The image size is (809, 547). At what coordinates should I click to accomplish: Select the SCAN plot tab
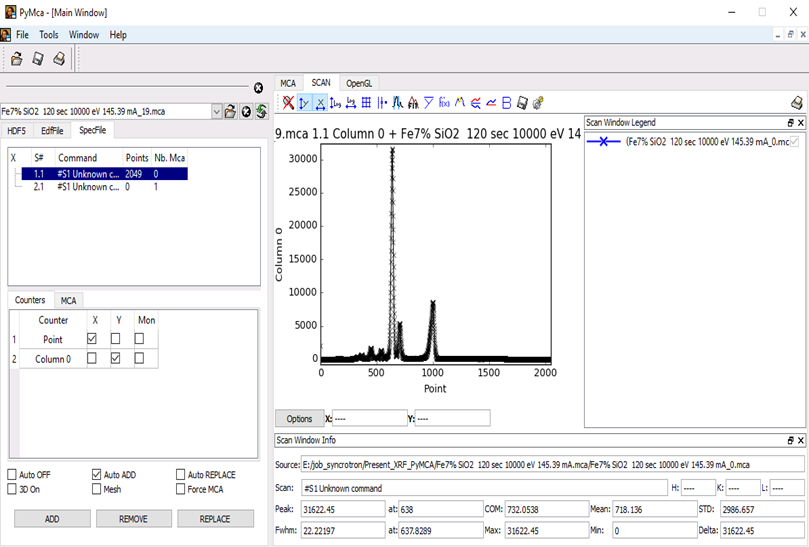pos(321,83)
